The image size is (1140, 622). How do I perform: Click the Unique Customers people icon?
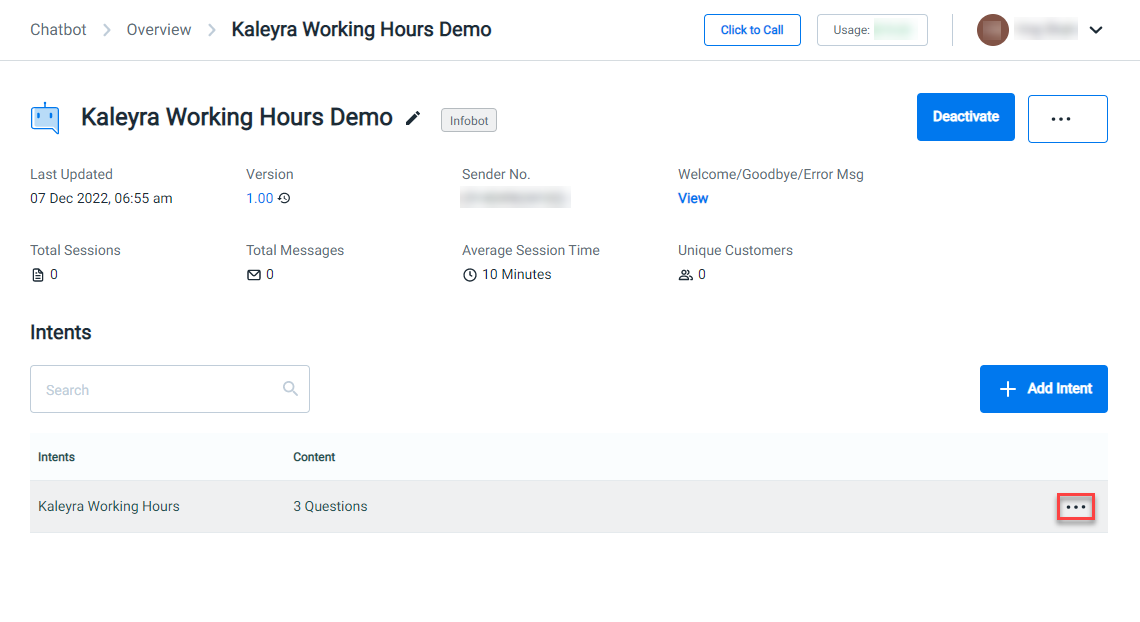coord(686,275)
